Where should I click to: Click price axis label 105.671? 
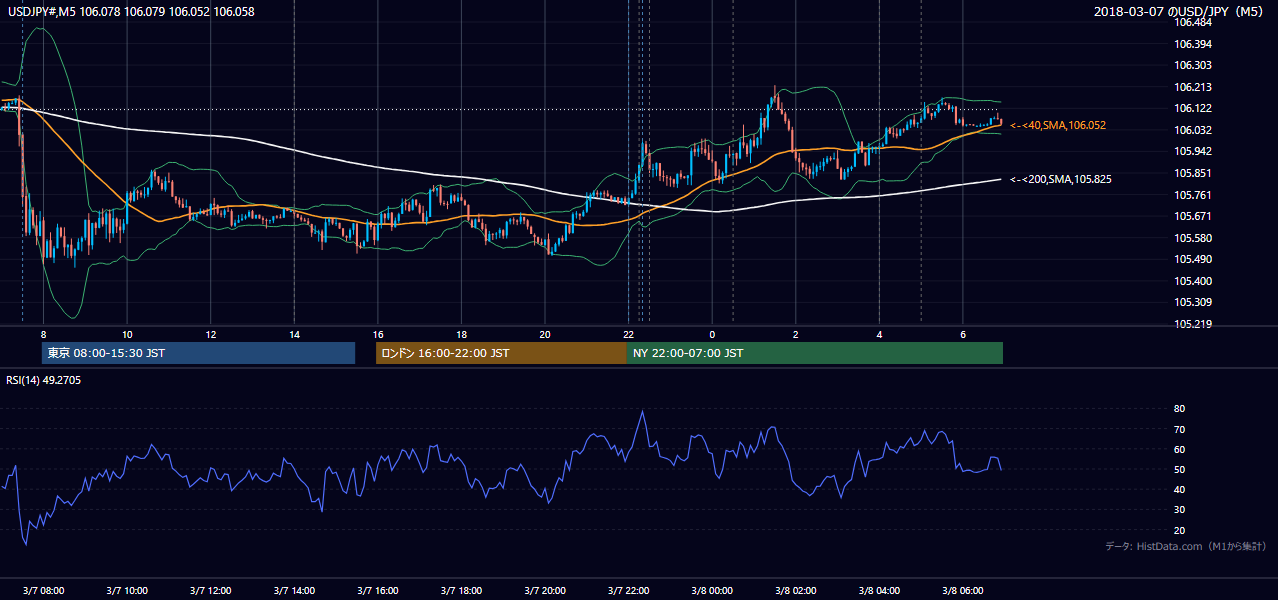coord(1192,216)
